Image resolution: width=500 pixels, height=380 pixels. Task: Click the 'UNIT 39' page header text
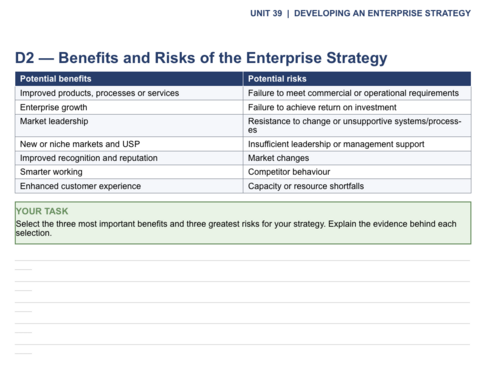pos(266,13)
